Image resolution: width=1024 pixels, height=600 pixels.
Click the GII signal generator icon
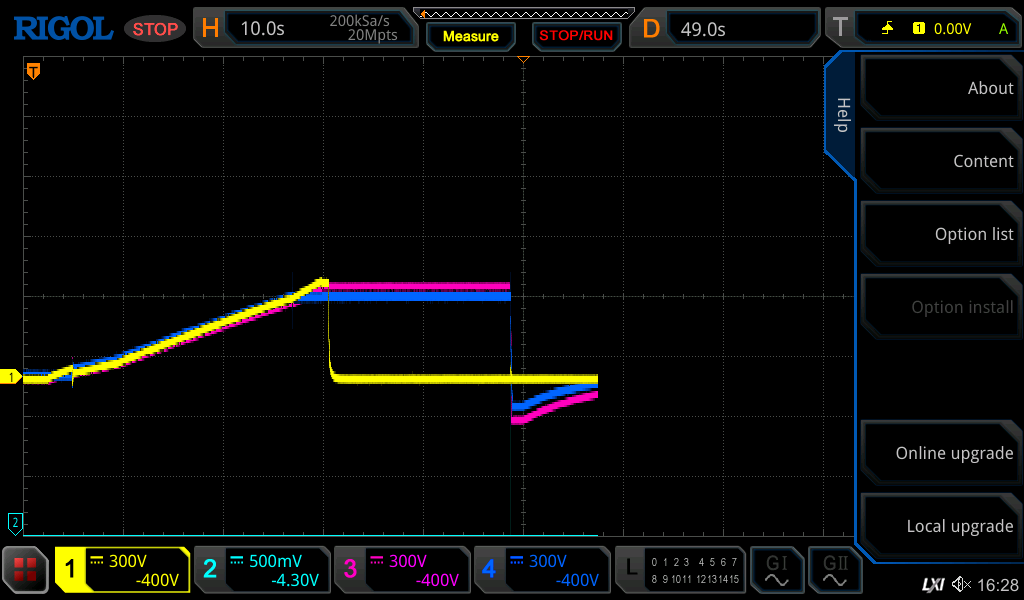pos(835,570)
